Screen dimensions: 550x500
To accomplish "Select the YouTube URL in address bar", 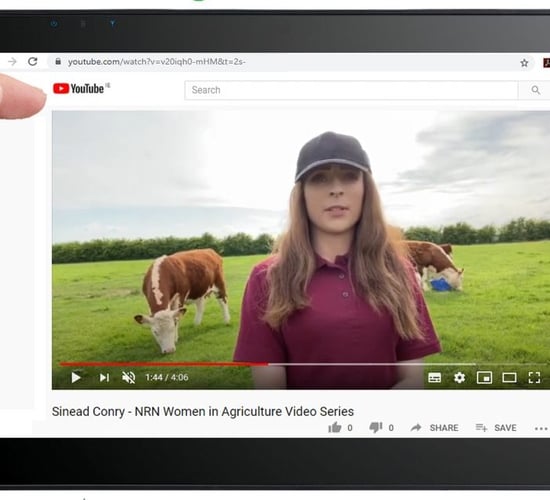I will point(156,62).
